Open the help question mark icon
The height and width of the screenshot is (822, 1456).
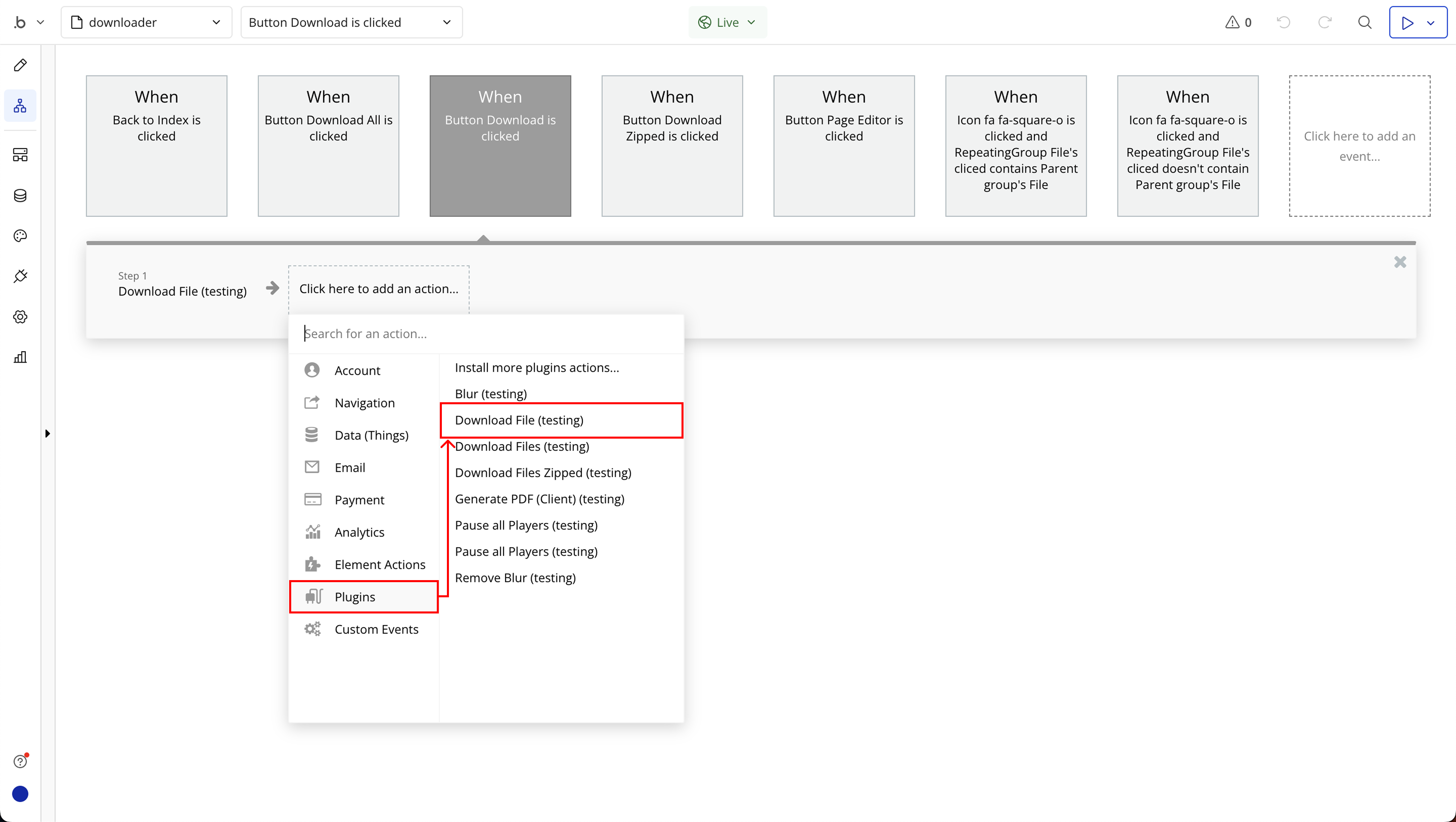click(20, 761)
